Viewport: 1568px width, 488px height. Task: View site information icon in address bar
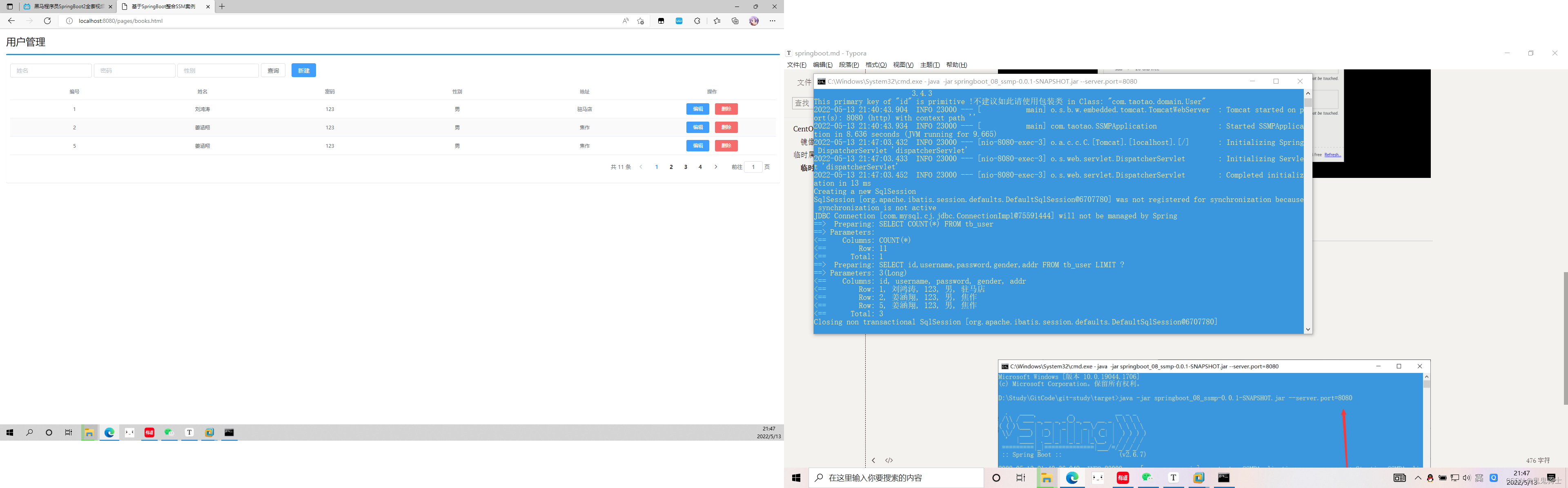pyautogui.click(x=69, y=21)
